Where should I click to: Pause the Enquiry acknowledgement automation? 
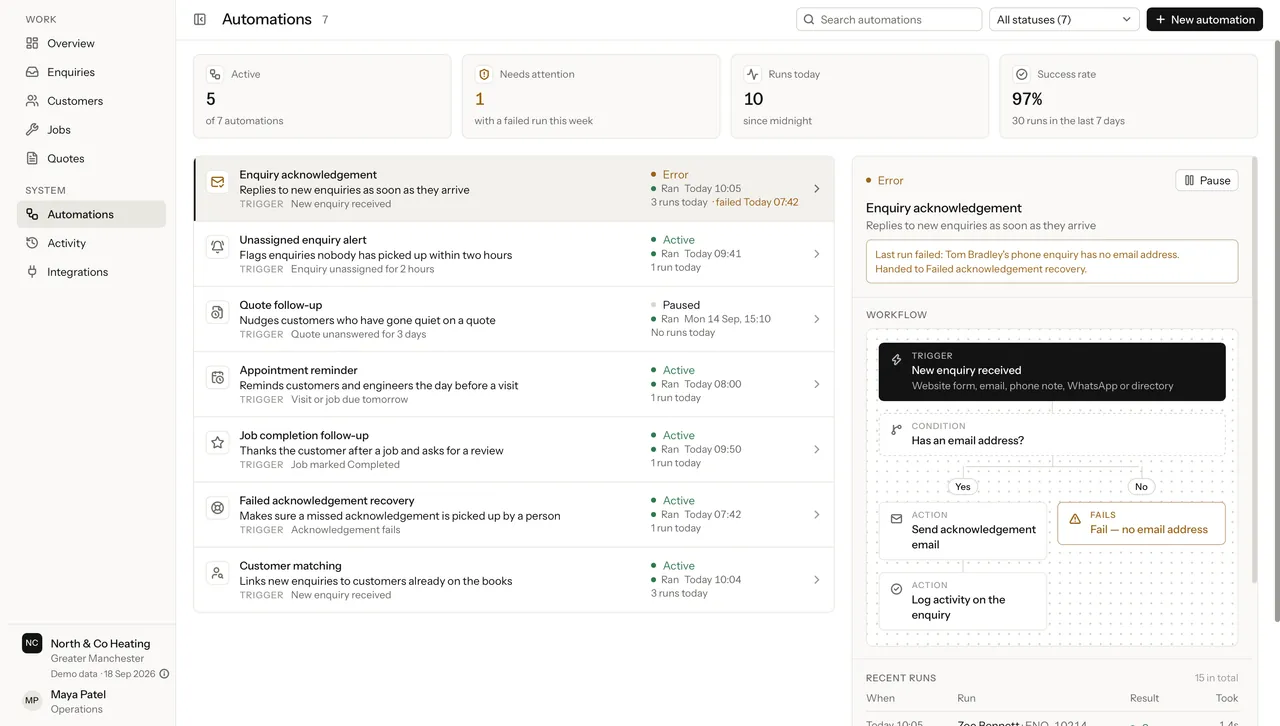point(1207,180)
